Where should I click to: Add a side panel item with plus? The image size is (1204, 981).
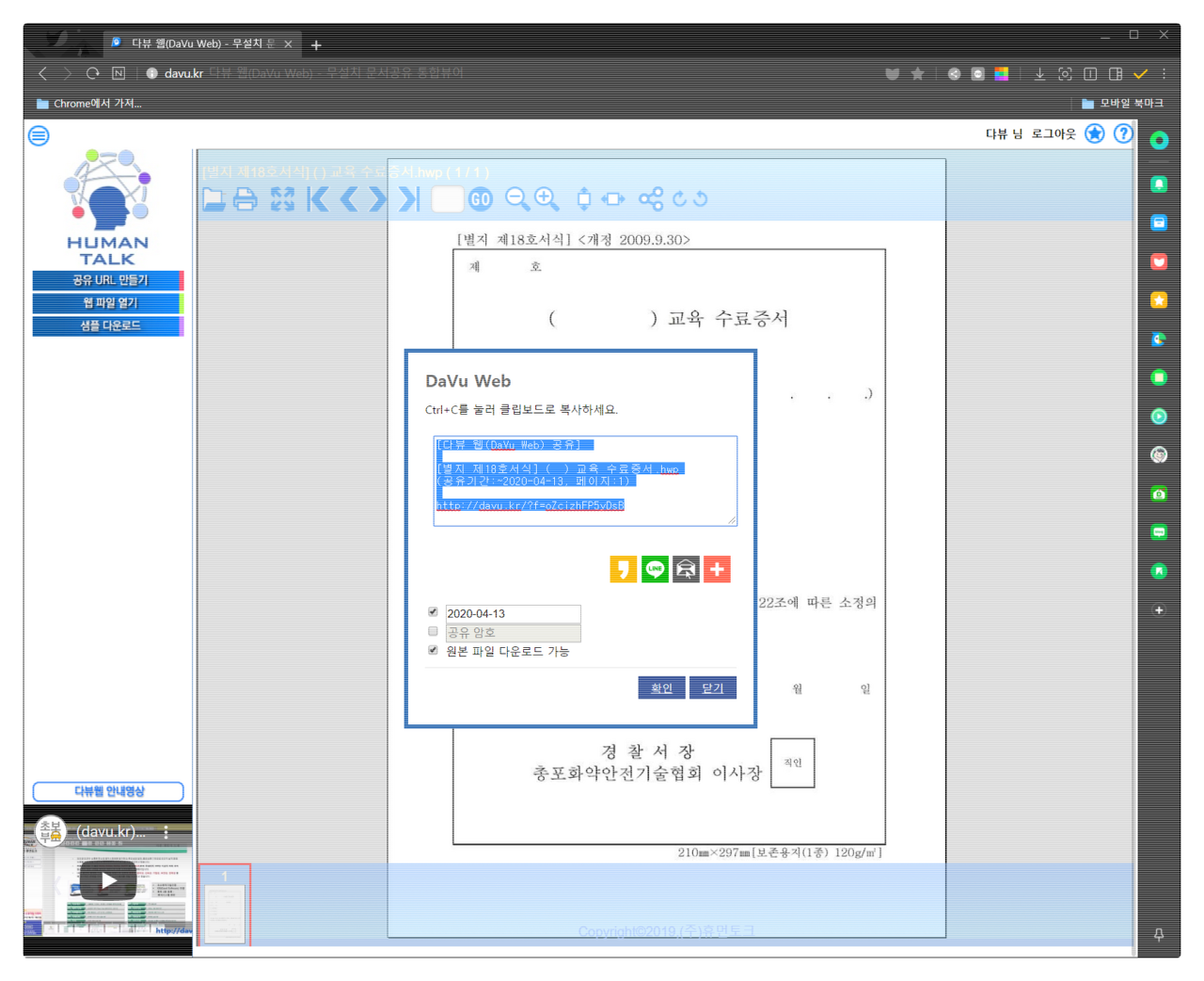pos(1159,609)
